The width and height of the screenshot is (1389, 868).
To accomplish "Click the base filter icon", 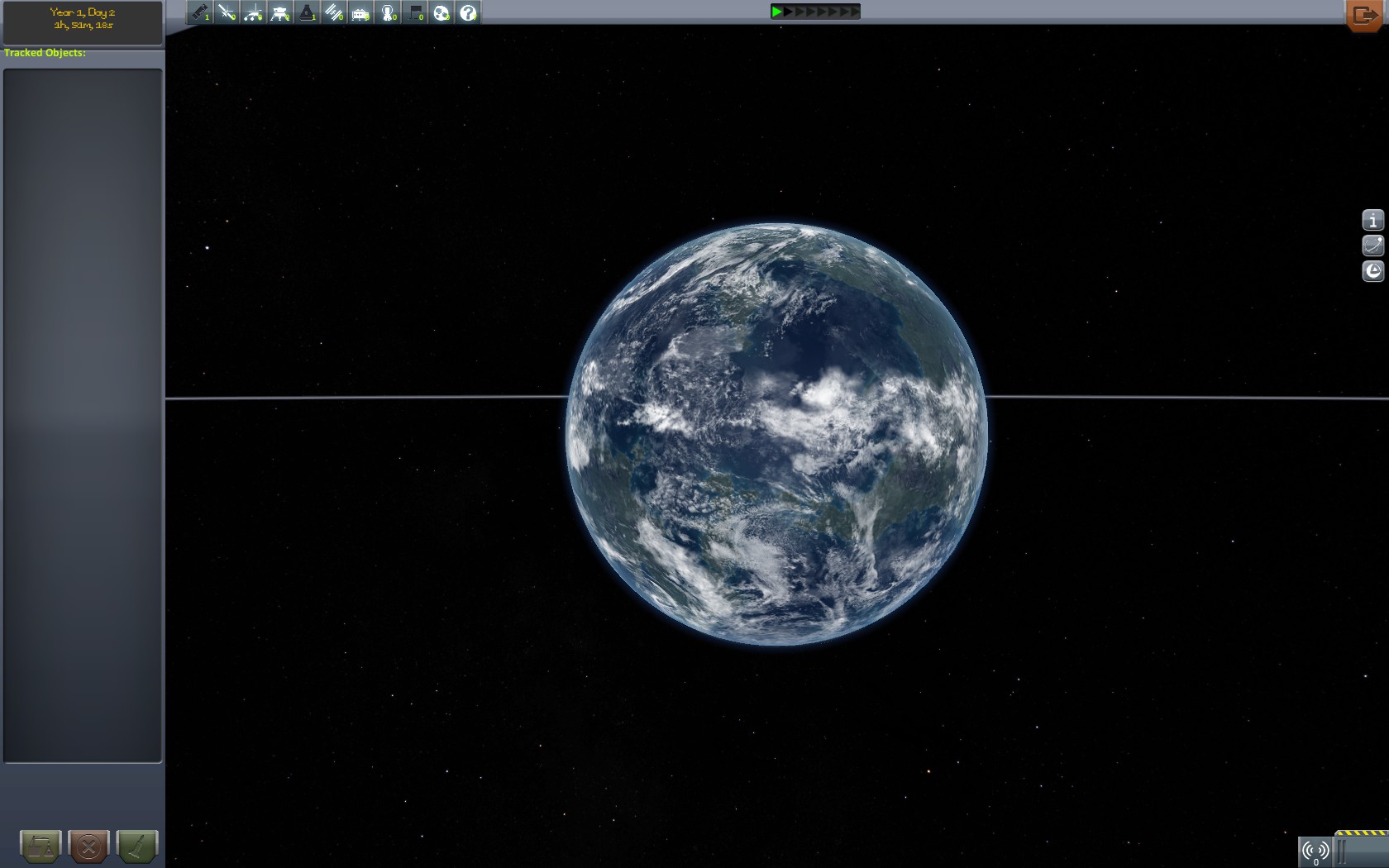I will coord(360,13).
